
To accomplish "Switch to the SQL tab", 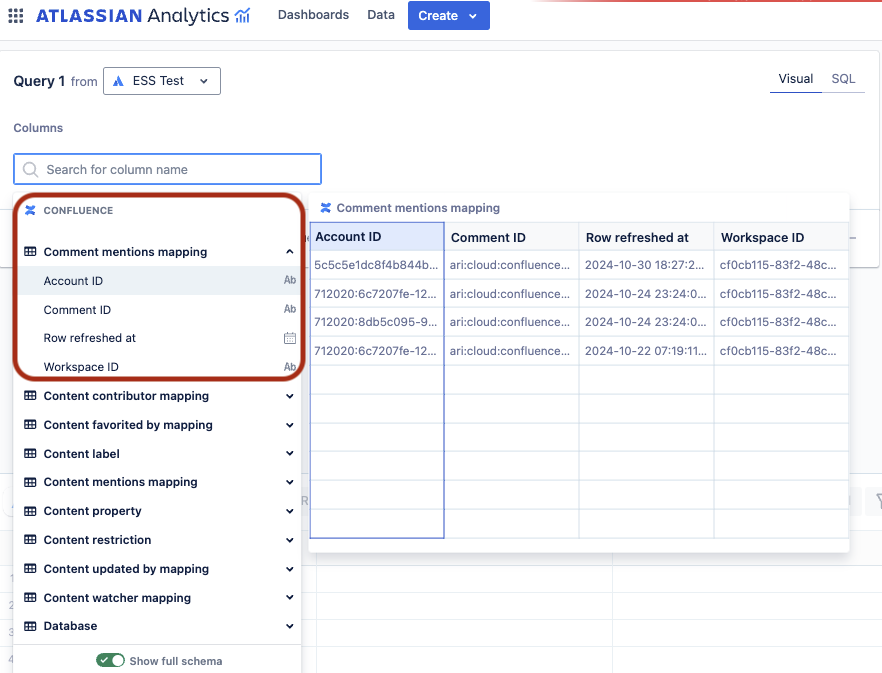I will [x=844, y=78].
